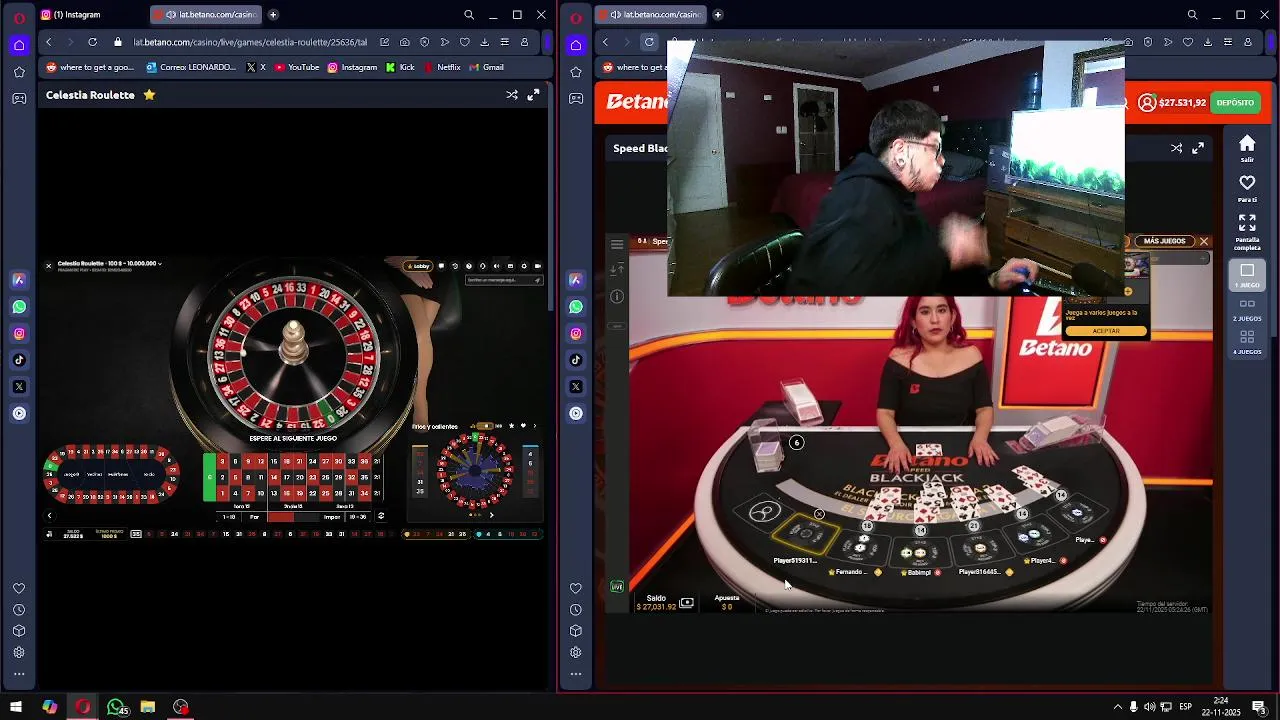Open Opera menu logo in left window
Screen dimensions: 1280x720
point(19,16)
